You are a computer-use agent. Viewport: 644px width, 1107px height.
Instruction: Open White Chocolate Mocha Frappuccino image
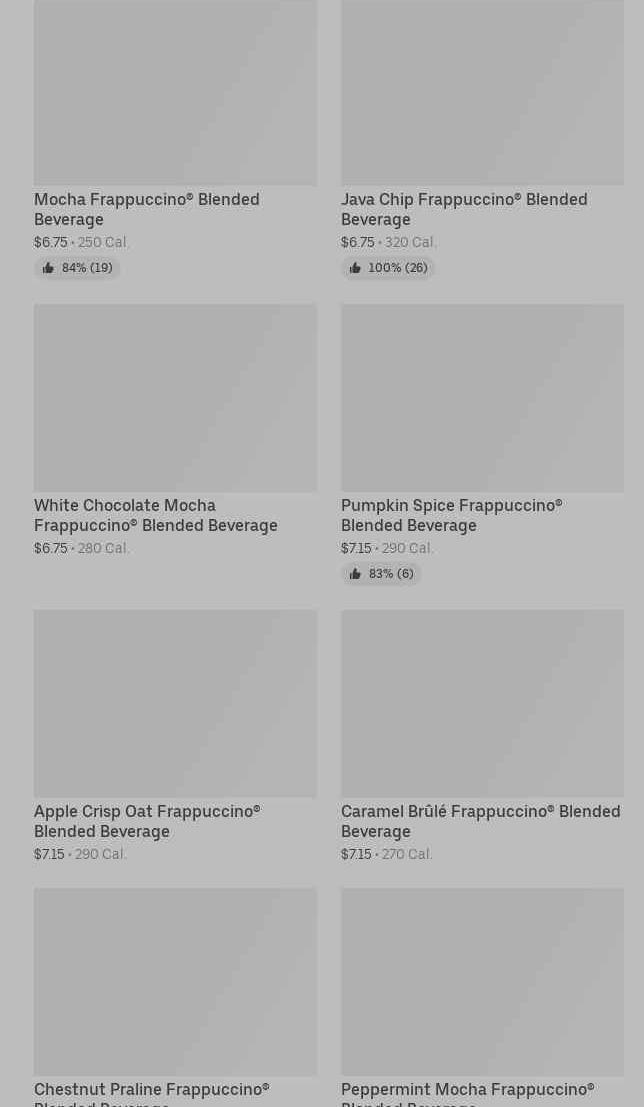pos(175,397)
